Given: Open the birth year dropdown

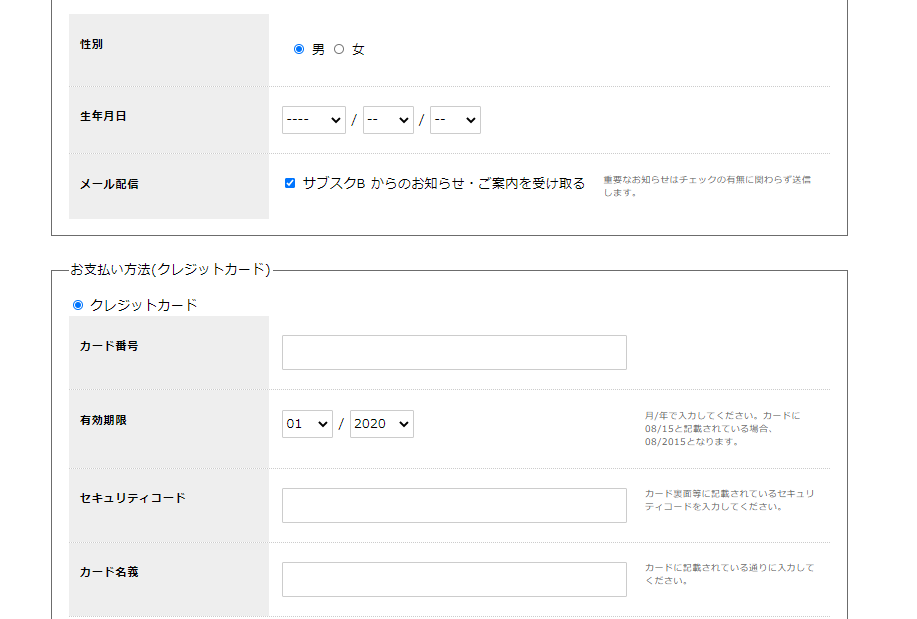Looking at the screenshot, I should click(x=314, y=120).
